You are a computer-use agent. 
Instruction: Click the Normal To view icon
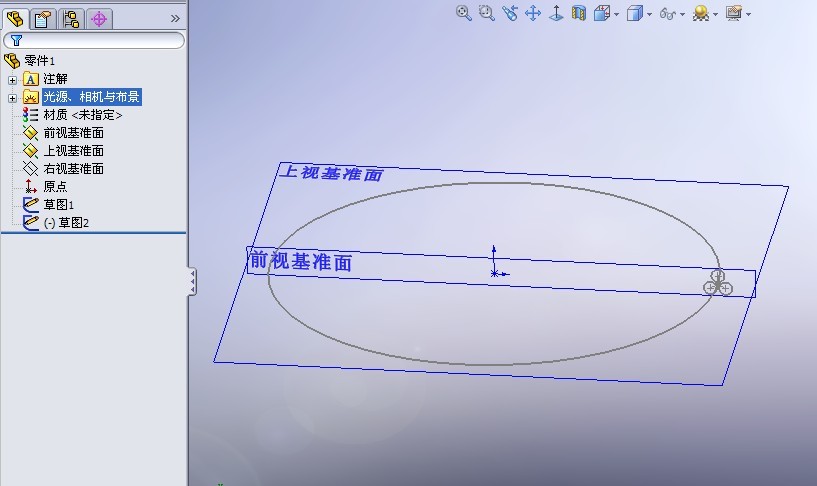coord(556,13)
